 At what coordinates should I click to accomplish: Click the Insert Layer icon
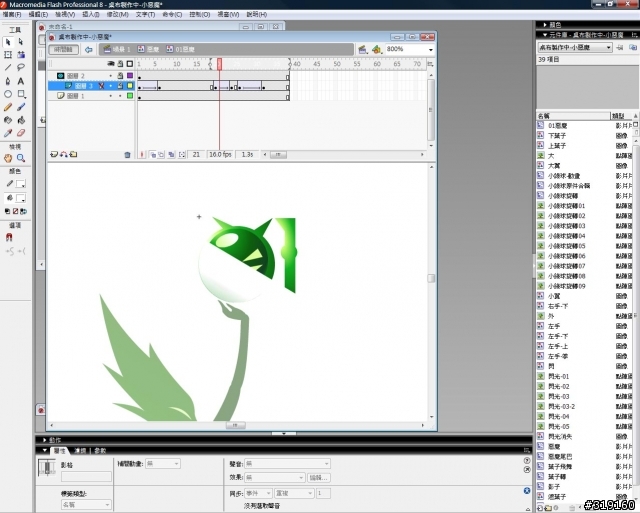53,154
